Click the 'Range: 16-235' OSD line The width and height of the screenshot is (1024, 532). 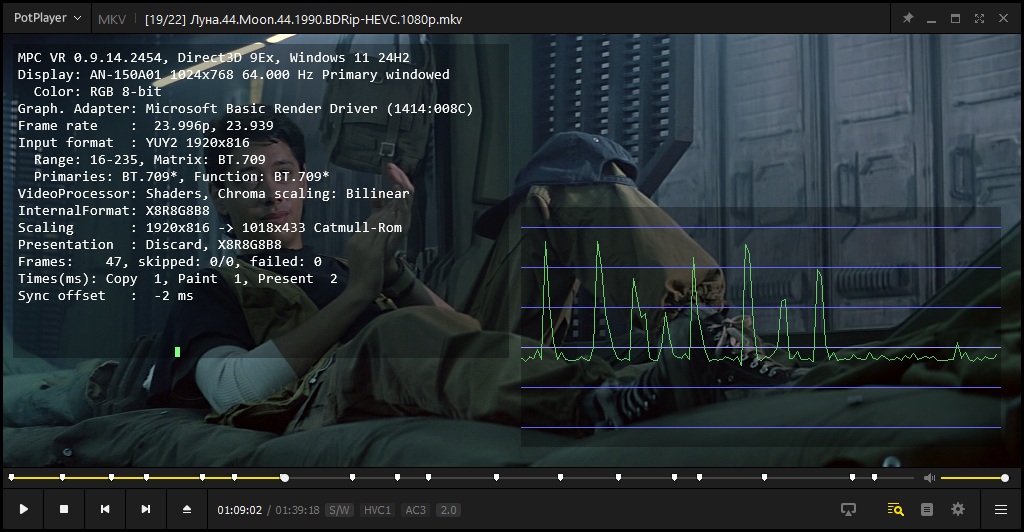pyautogui.click(x=150, y=159)
